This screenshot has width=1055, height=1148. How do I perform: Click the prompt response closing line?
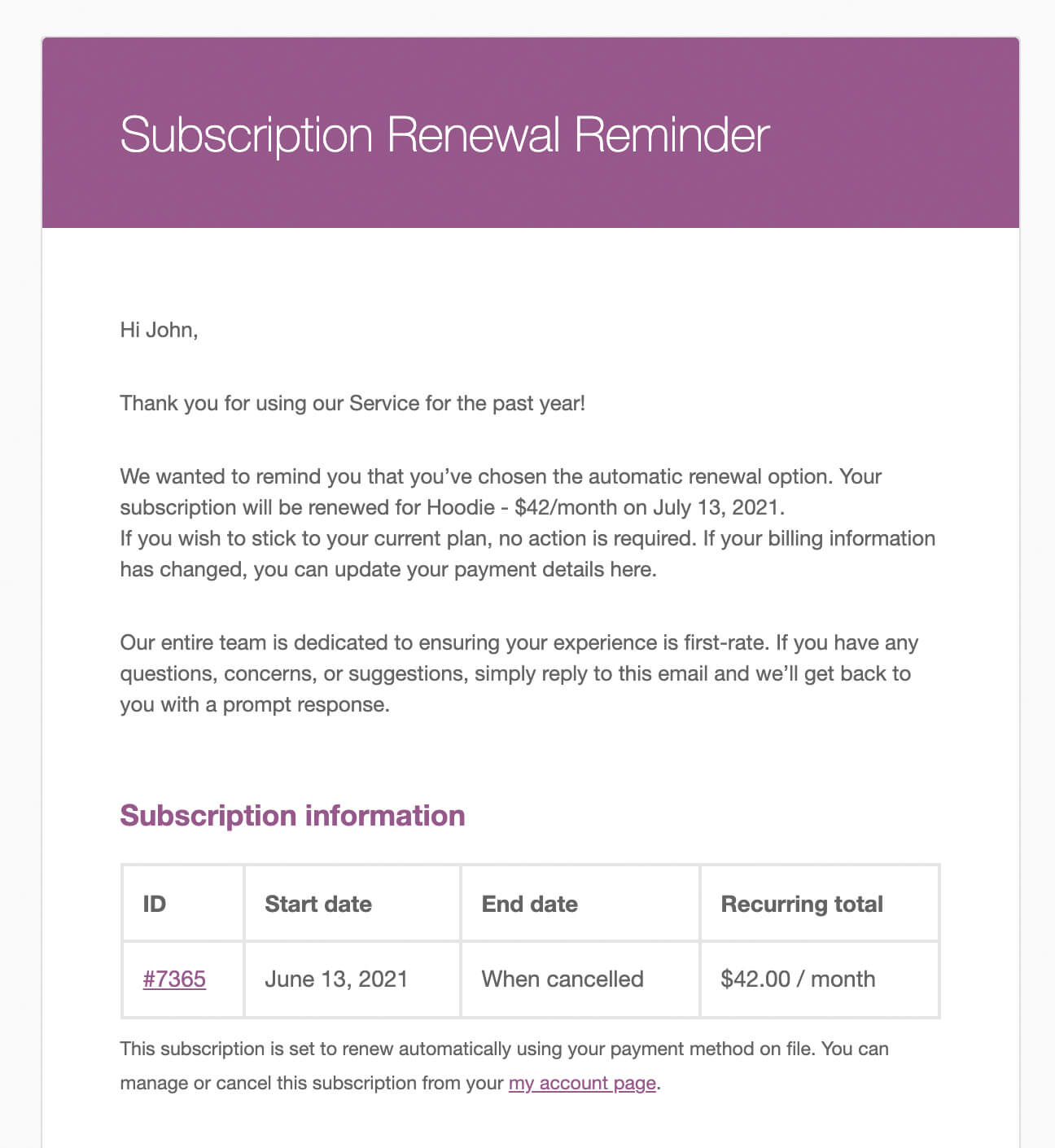click(x=255, y=704)
